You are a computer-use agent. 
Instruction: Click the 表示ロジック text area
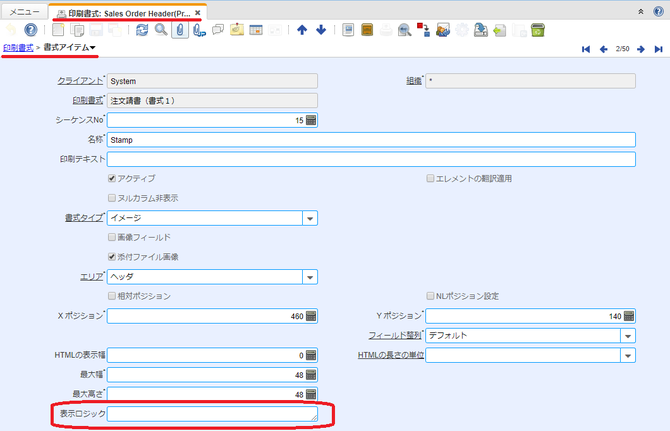(212, 414)
